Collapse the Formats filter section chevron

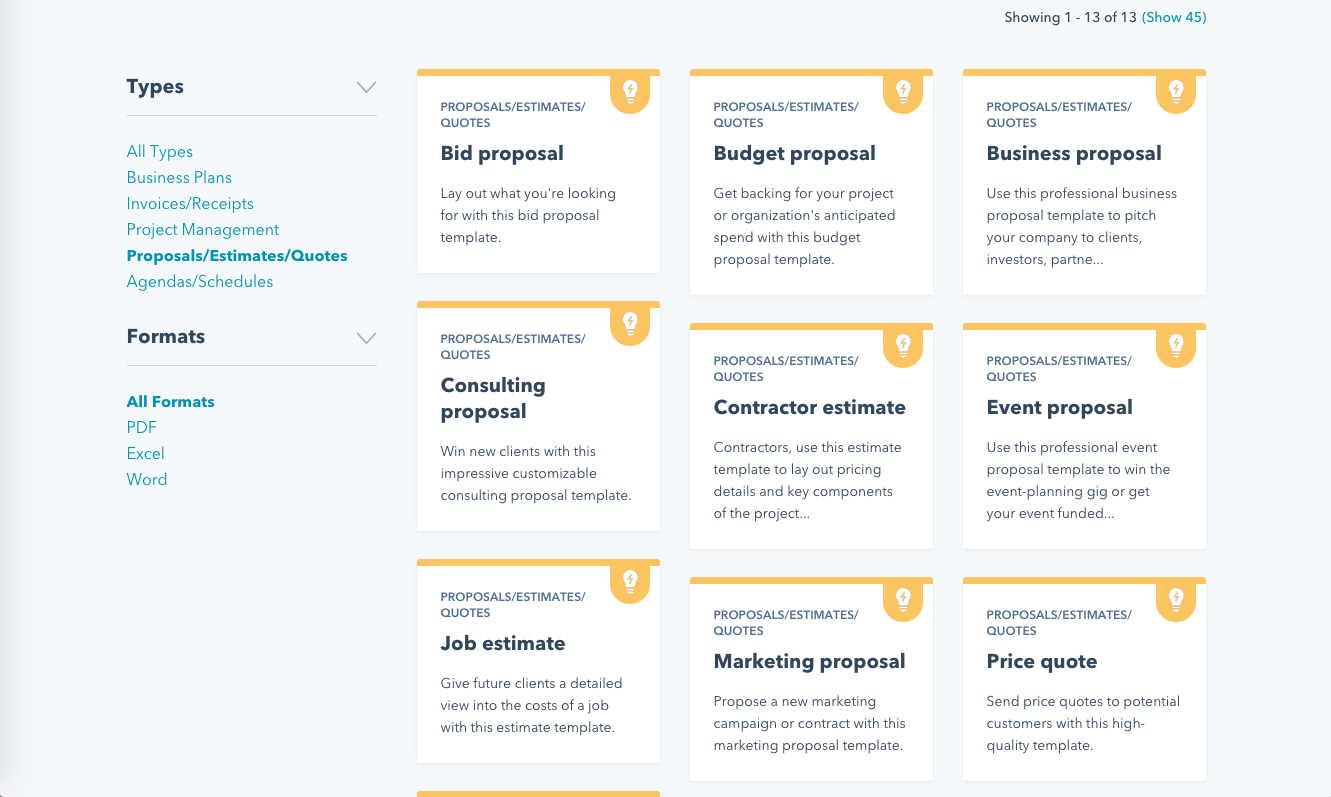(x=366, y=337)
